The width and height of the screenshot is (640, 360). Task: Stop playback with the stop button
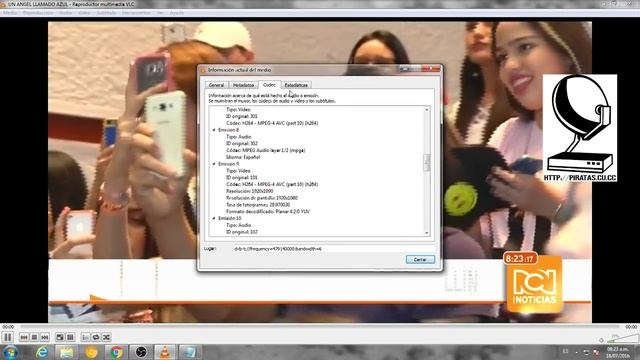coord(35,337)
